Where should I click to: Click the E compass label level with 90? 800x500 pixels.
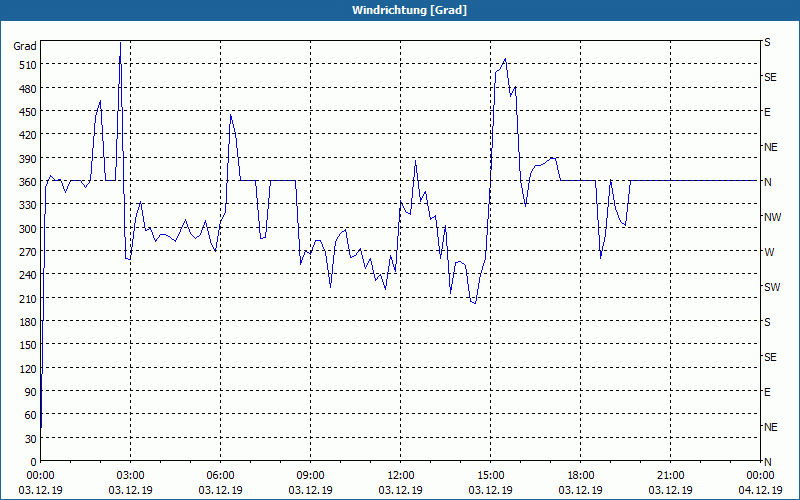point(767,392)
